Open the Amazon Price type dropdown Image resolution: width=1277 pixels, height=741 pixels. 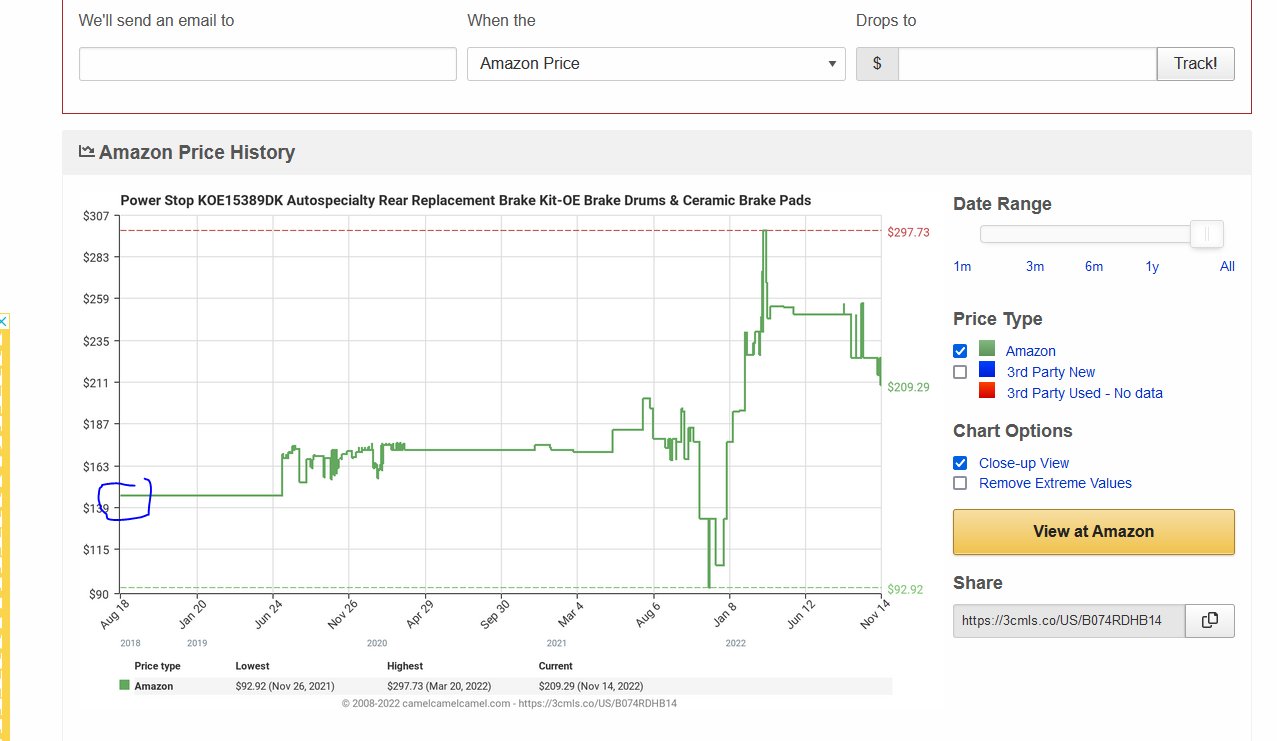point(656,64)
